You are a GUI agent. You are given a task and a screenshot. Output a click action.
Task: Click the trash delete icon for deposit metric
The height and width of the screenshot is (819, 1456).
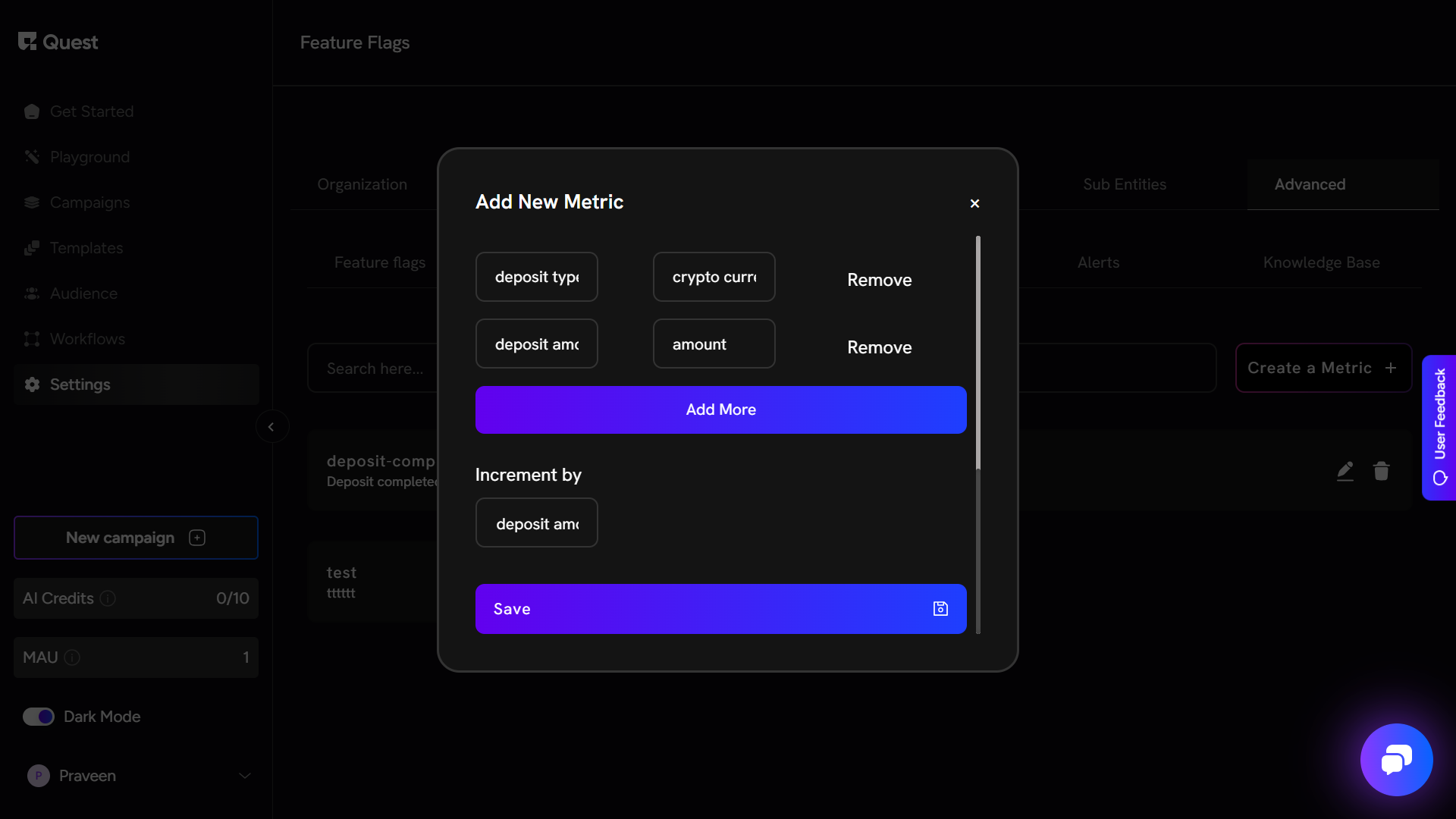point(1381,471)
